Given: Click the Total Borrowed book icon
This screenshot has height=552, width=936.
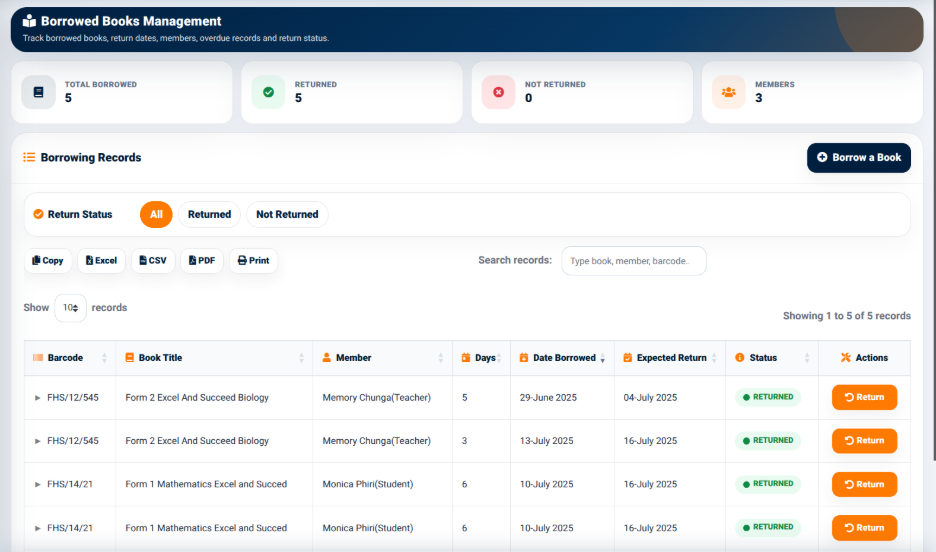Looking at the screenshot, I should pyautogui.click(x=39, y=92).
